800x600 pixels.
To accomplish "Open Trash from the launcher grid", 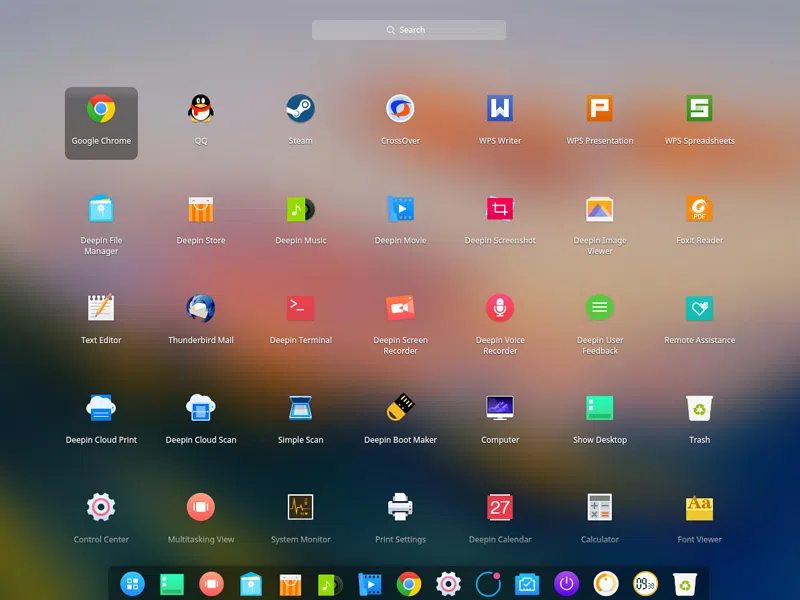I will [x=699, y=408].
